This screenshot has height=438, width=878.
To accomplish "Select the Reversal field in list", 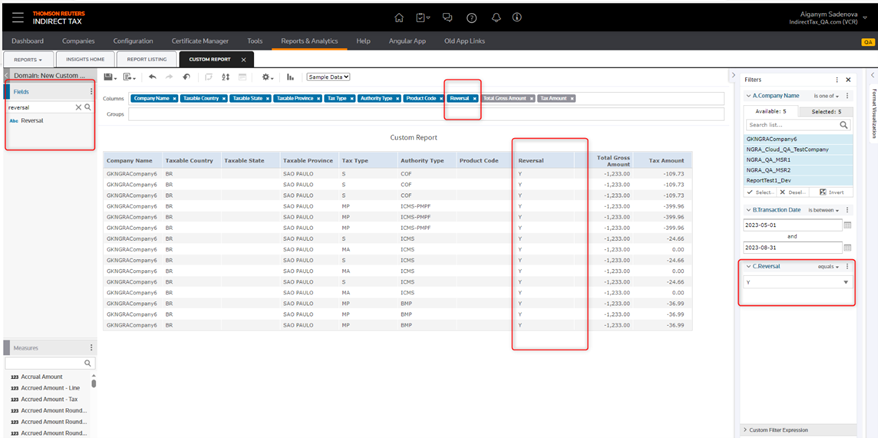I will click(x=33, y=120).
